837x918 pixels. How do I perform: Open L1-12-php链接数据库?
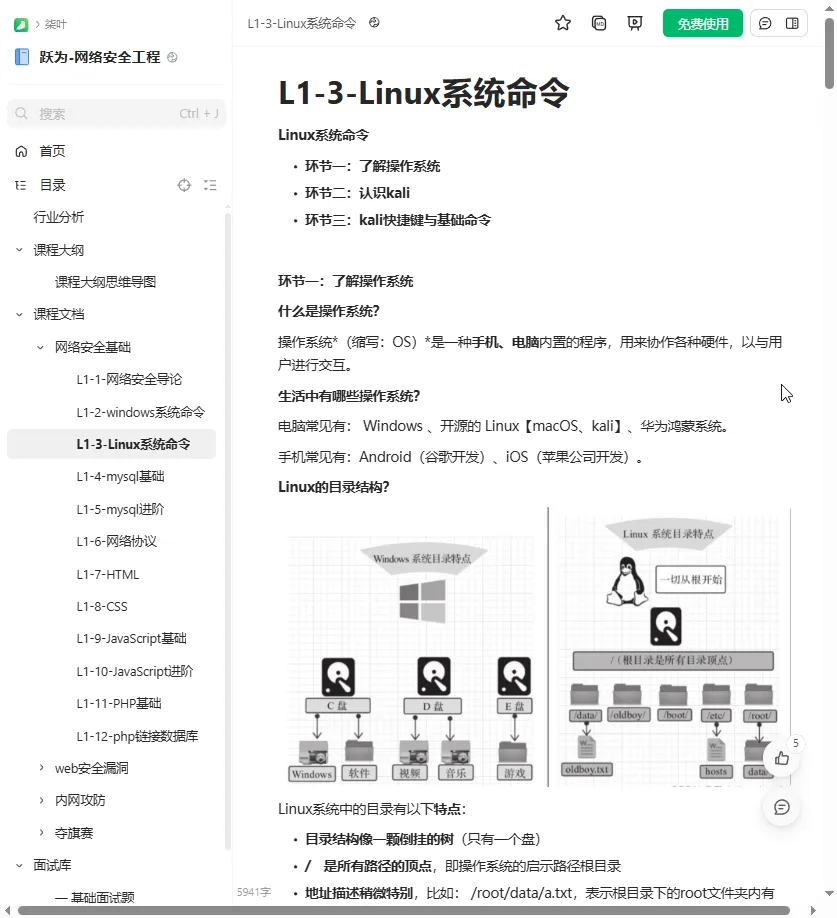138,737
